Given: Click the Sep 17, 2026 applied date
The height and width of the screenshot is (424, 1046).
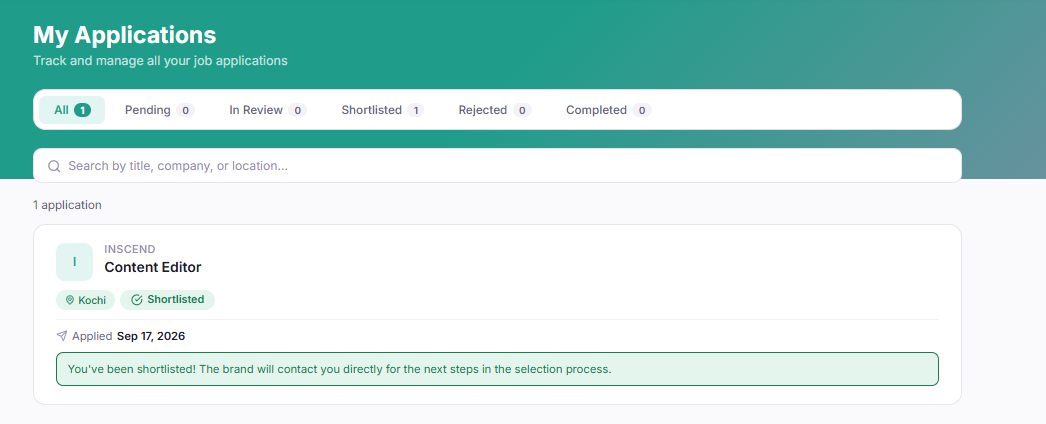Looking at the screenshot, I should click(151, 336).
